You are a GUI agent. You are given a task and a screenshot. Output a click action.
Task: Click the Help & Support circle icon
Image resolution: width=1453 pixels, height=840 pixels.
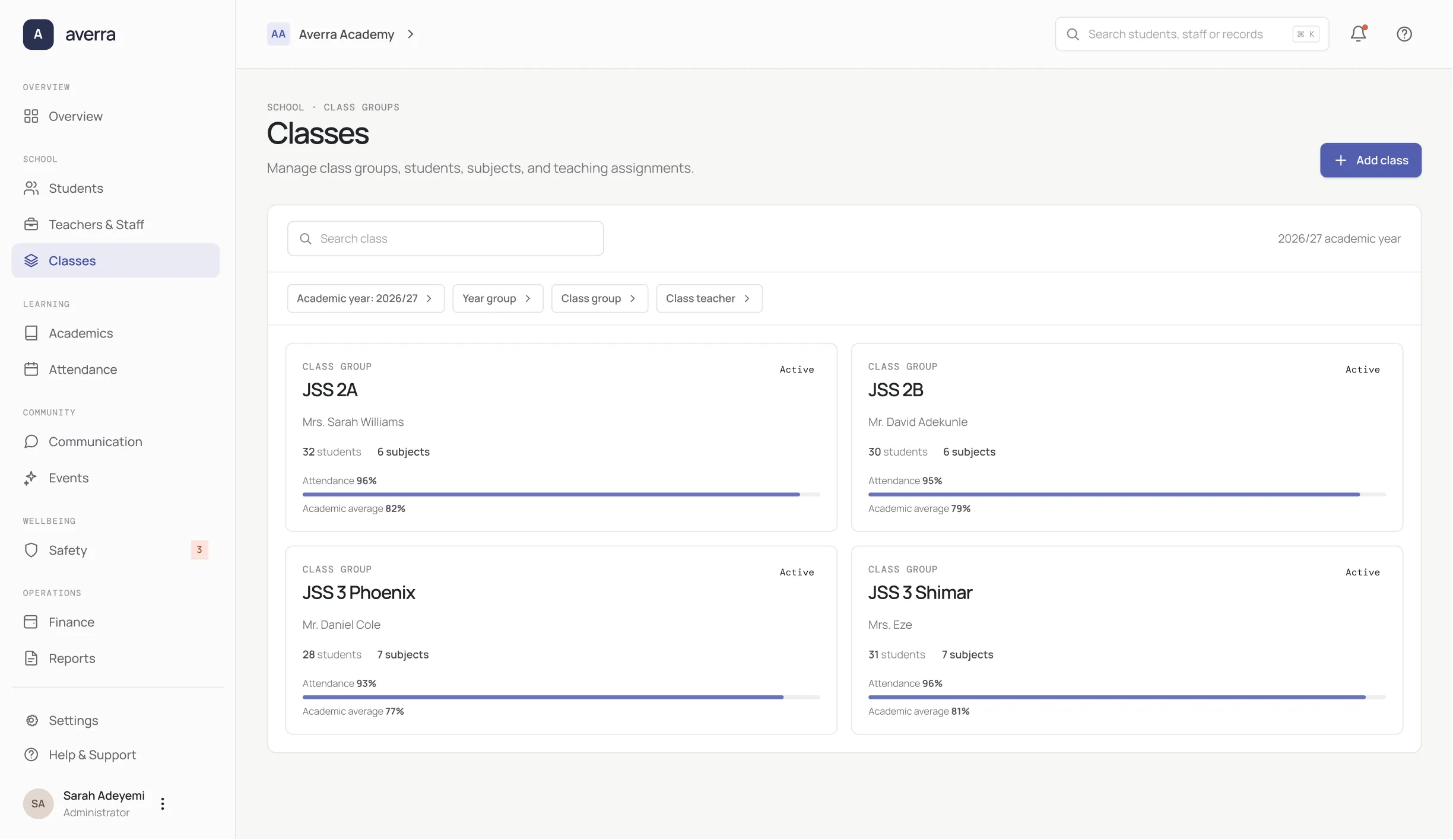(31, 755)
